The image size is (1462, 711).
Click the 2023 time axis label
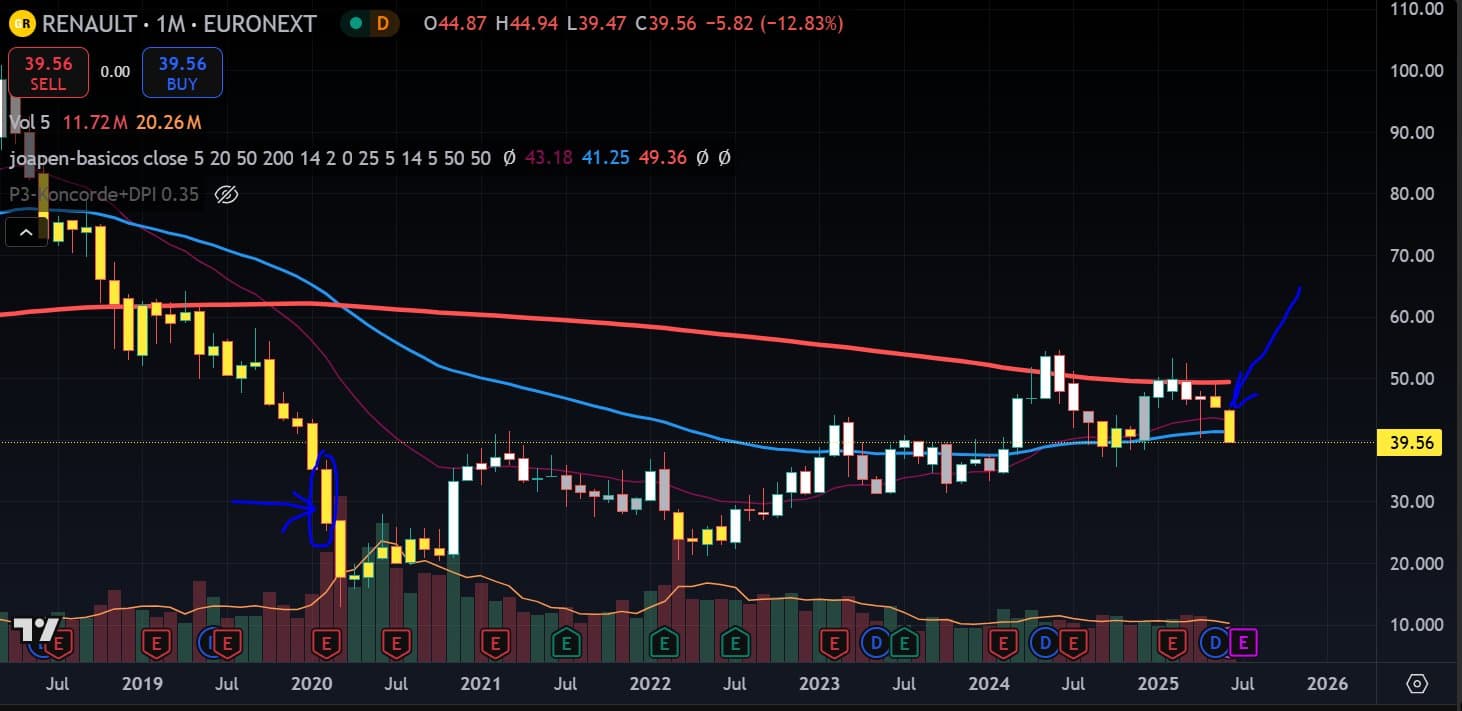click(x=820, y=684)
